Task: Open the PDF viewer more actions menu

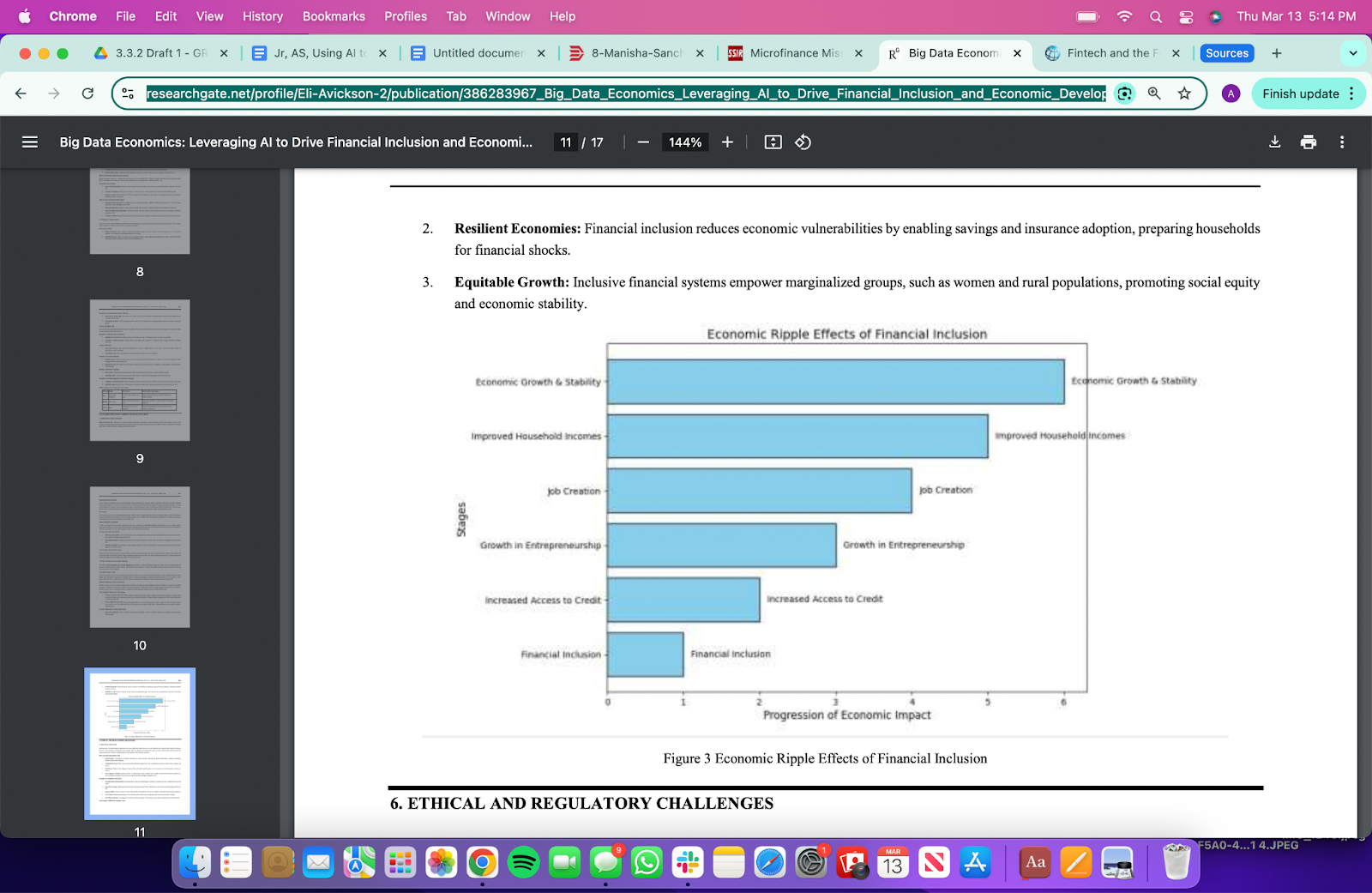Action: click(1342, 142)
